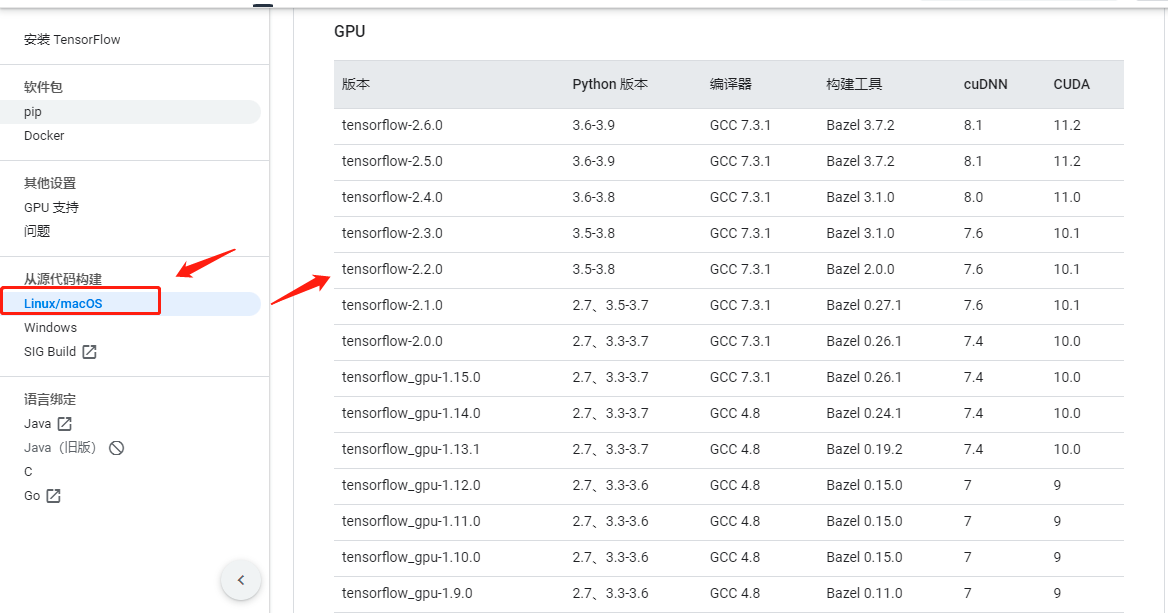Screen dimensions: 1168x613
Task: Click external-link icon beside SIG Build
Action: (x=89, y=352)
